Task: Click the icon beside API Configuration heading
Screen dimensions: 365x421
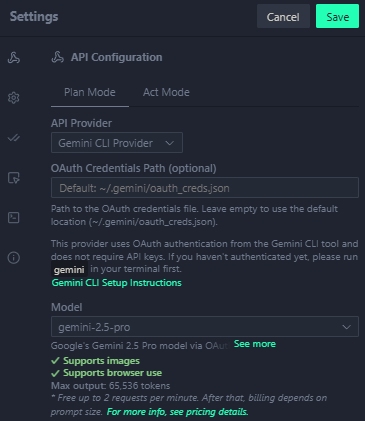Action: point(58,57)
